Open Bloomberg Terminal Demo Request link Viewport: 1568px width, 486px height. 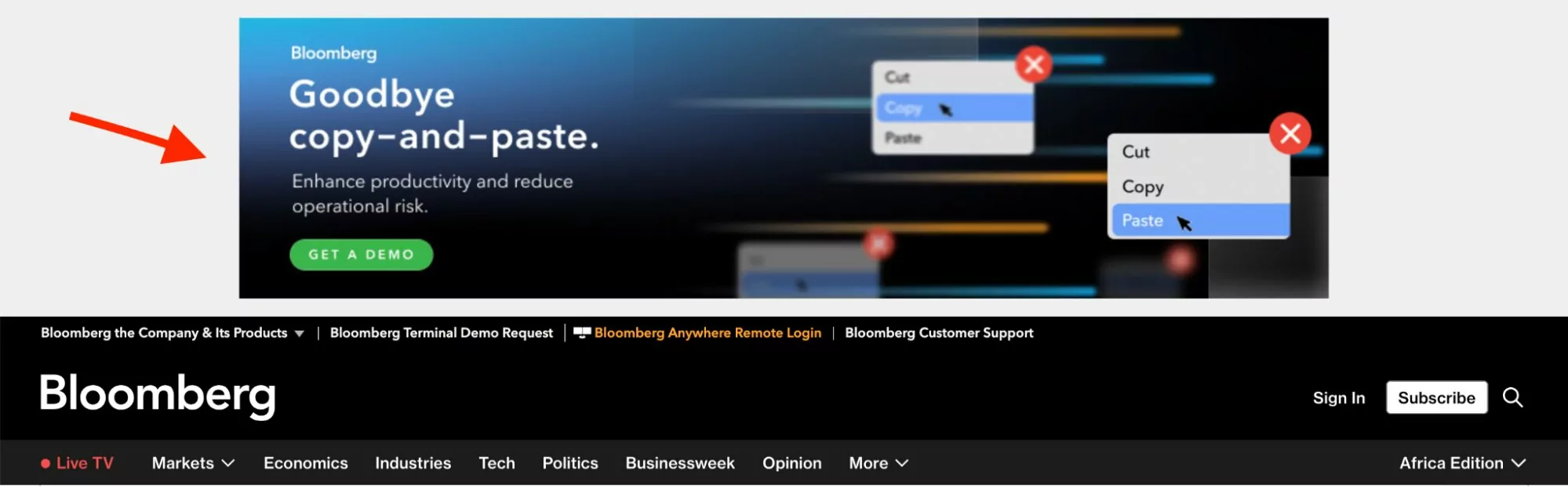442,333
